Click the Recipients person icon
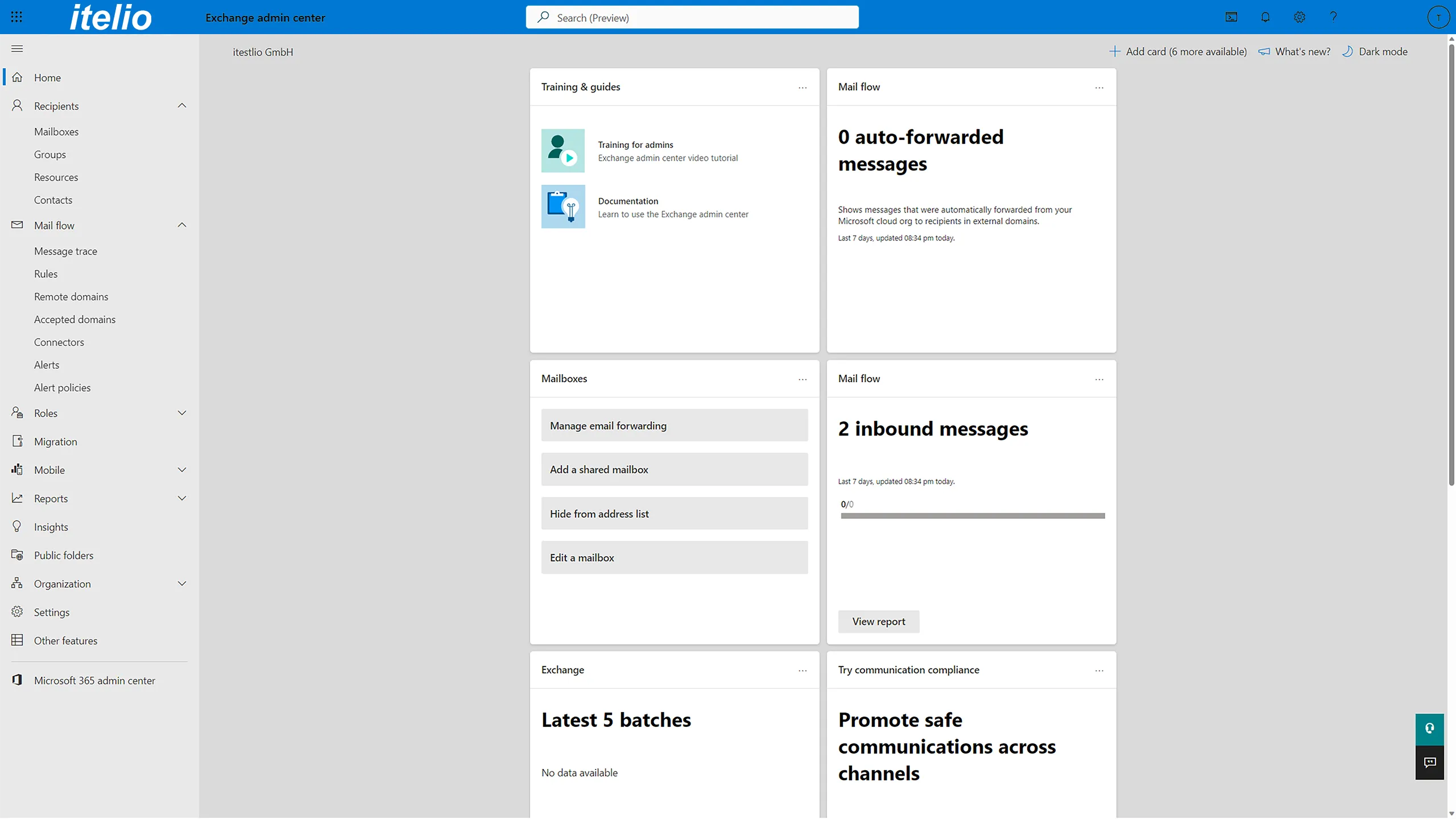The width and height of the screenshot is (1456, 819). (17, 106)
